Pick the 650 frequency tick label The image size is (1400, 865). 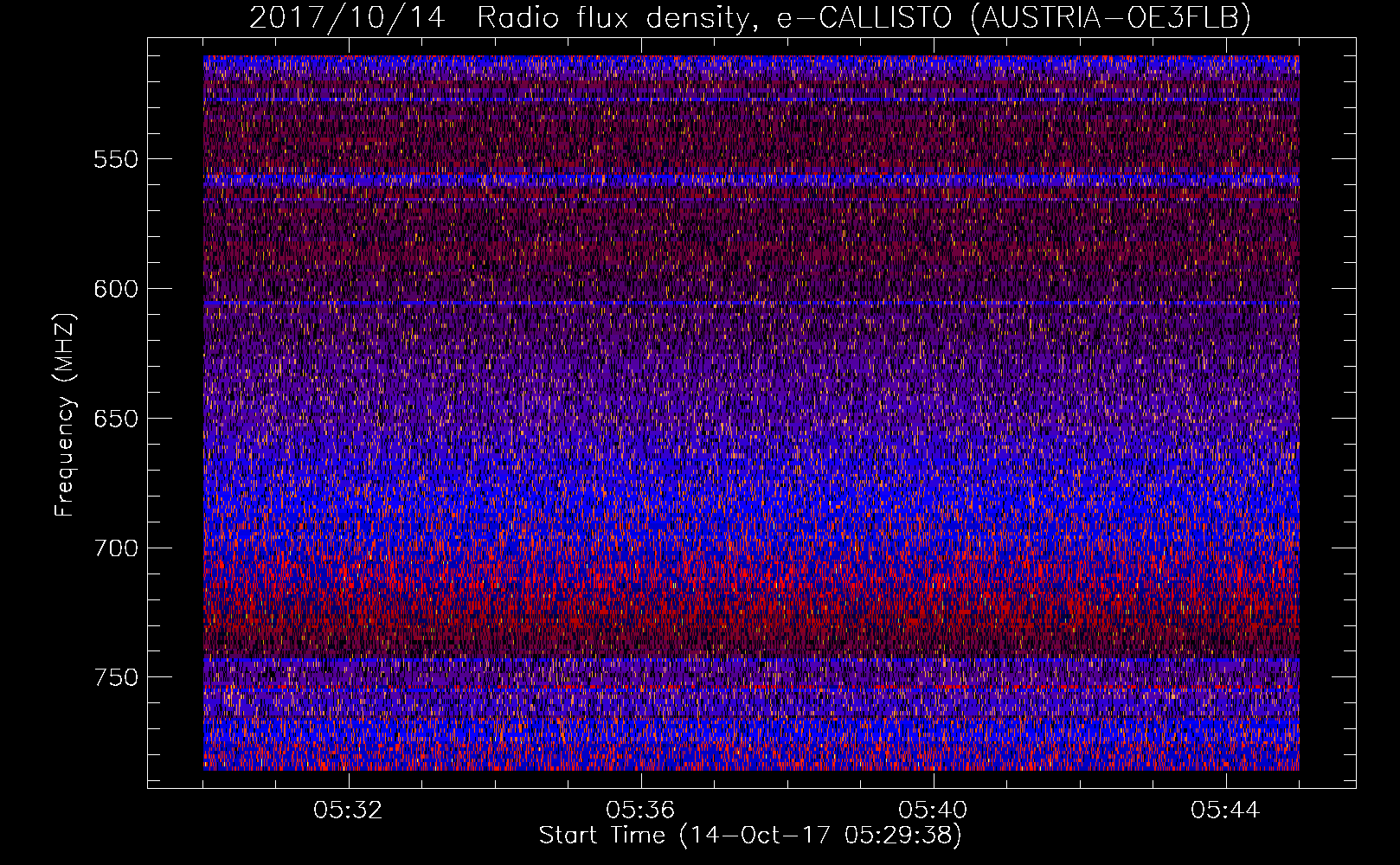[116, 419]
